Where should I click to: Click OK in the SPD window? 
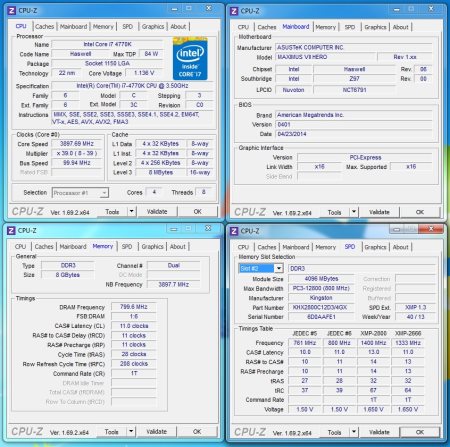point(420,432)
